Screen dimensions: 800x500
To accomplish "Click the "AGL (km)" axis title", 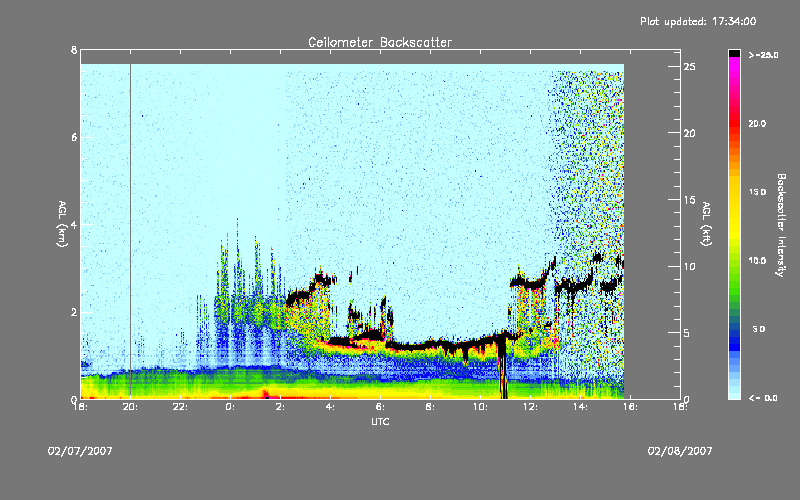I will click(x=62, y=224).
